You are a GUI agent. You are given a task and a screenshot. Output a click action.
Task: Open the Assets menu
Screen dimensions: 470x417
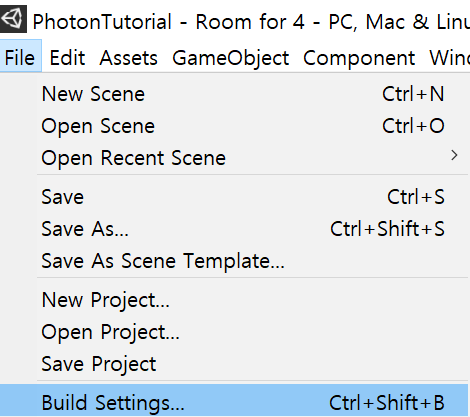tap(128, 58)
